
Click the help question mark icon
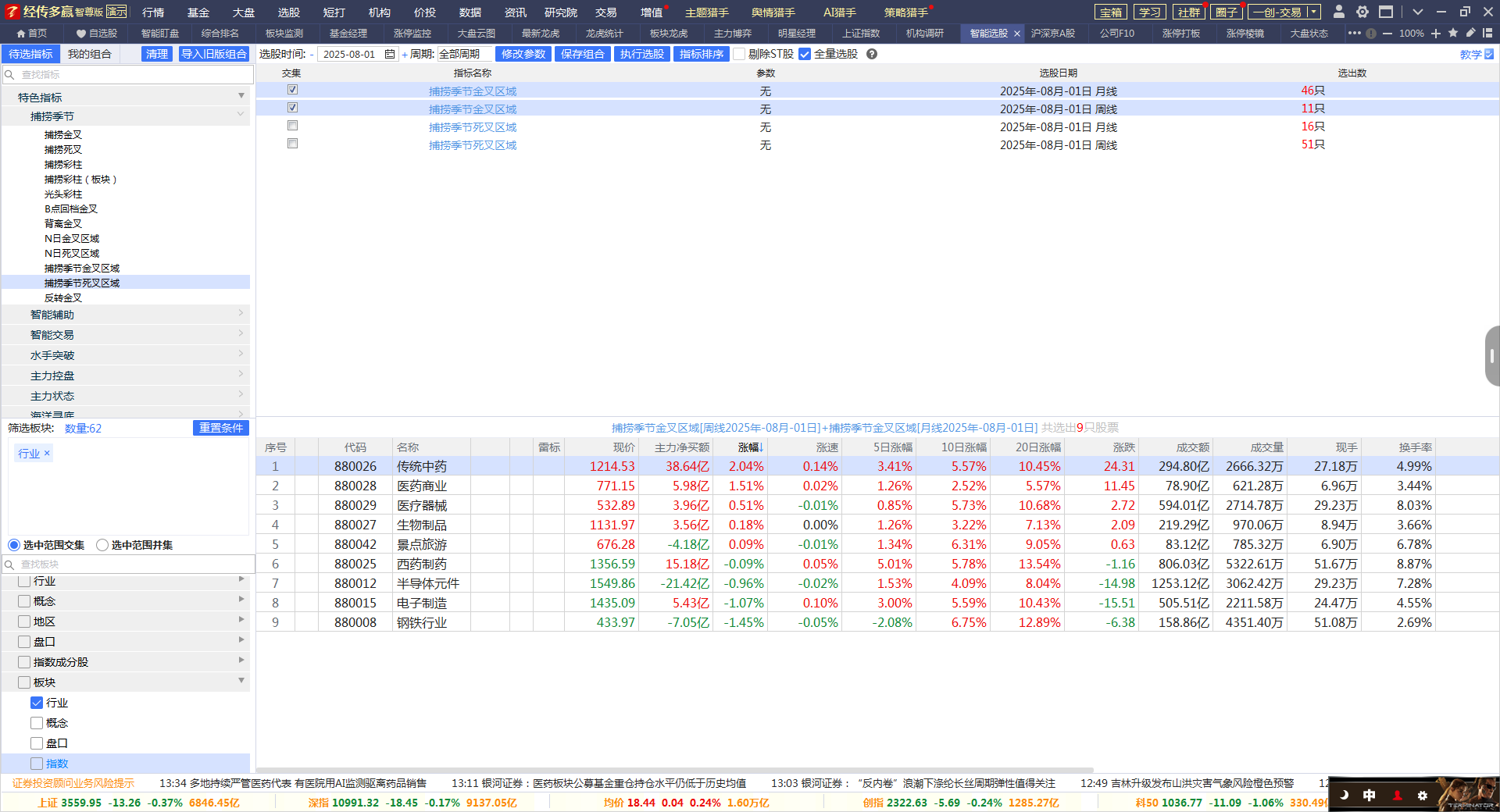pos(872,54)
